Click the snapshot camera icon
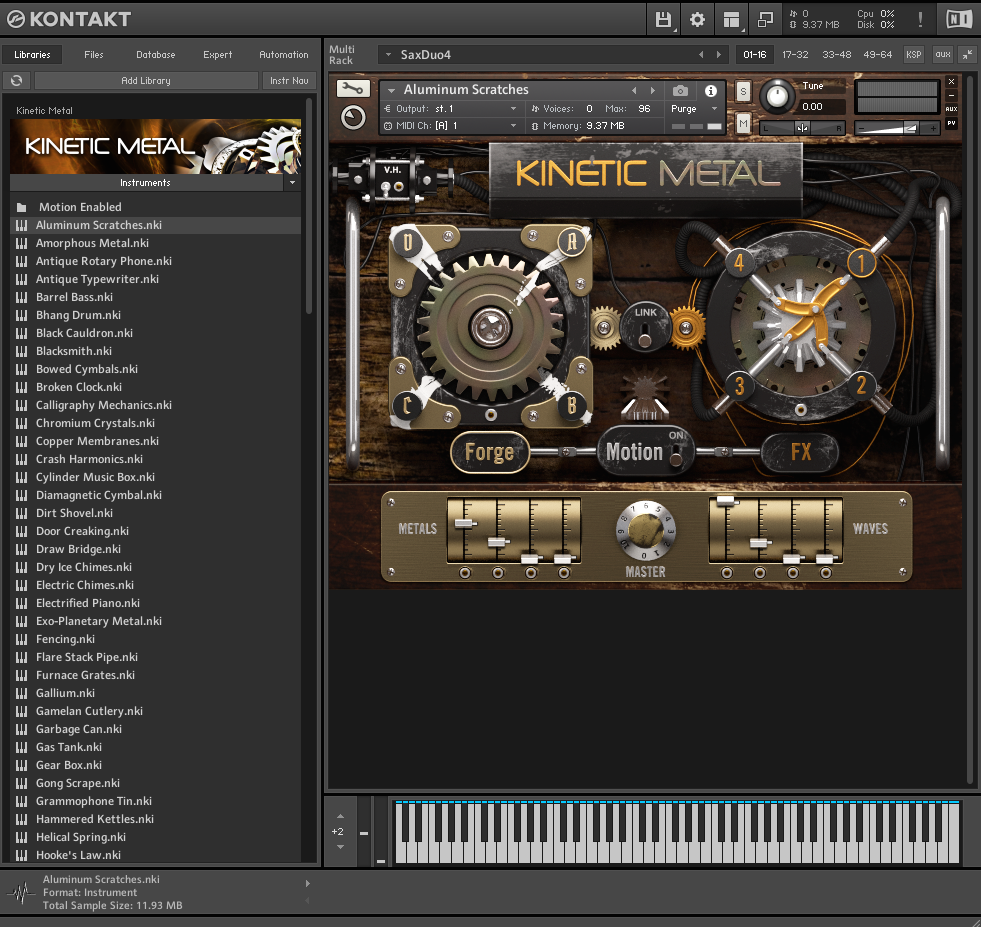 [680, 91]
